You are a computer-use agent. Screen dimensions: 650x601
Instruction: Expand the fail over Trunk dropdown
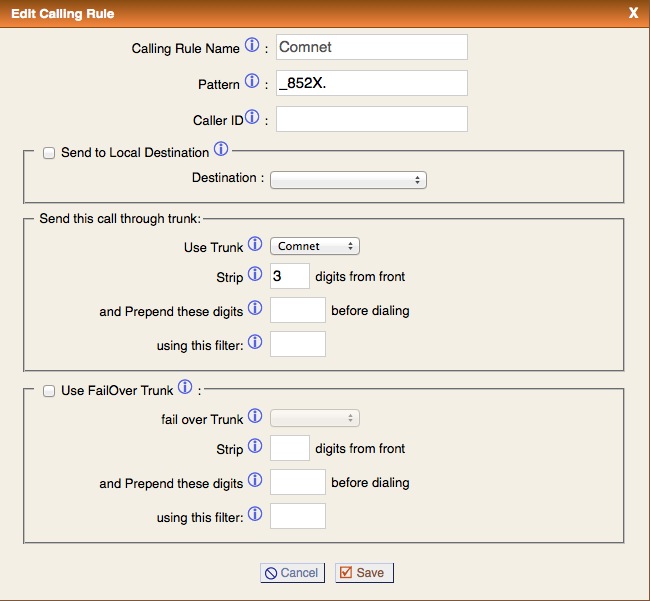click(315, 418)
